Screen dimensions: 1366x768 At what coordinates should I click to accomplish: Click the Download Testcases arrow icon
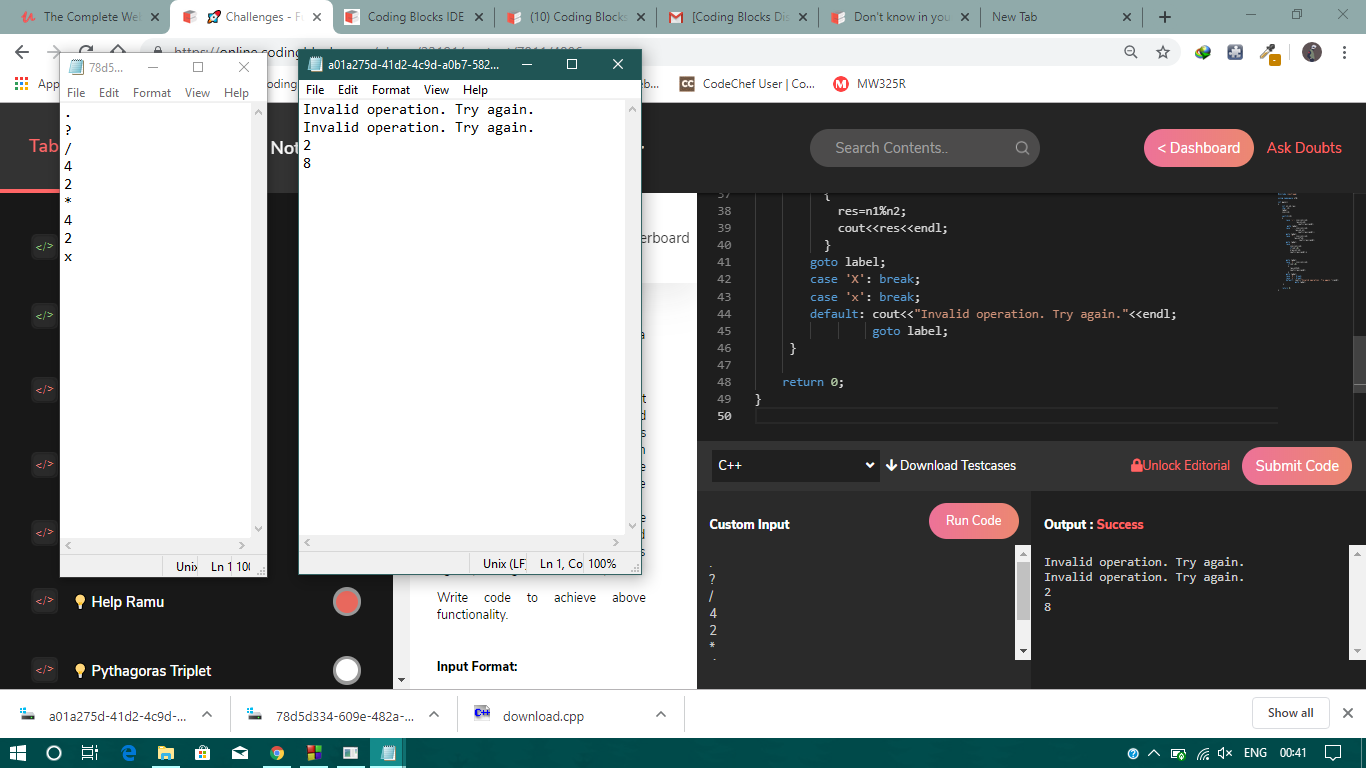tap(891, 465)
